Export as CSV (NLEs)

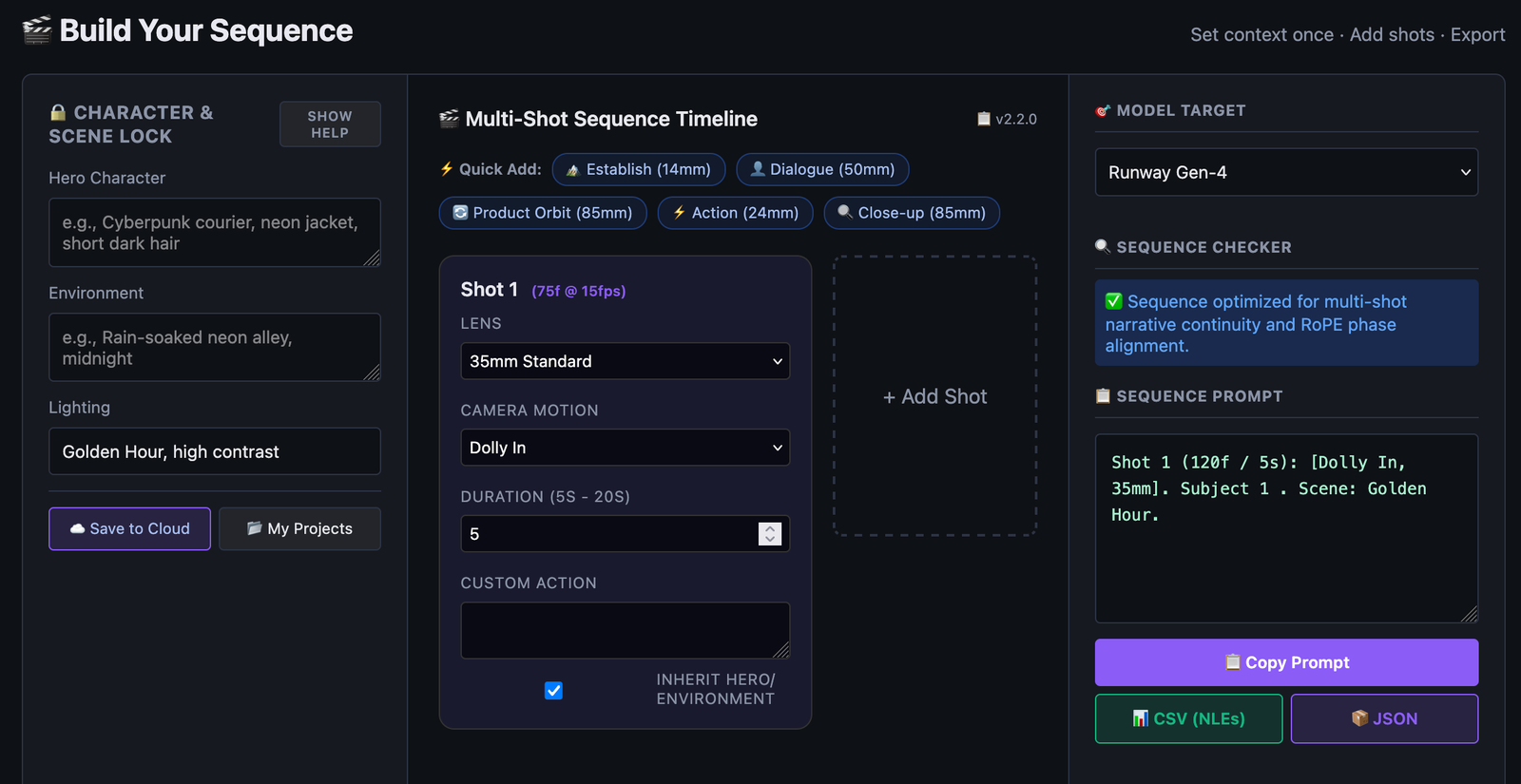tap(1188, 718)
